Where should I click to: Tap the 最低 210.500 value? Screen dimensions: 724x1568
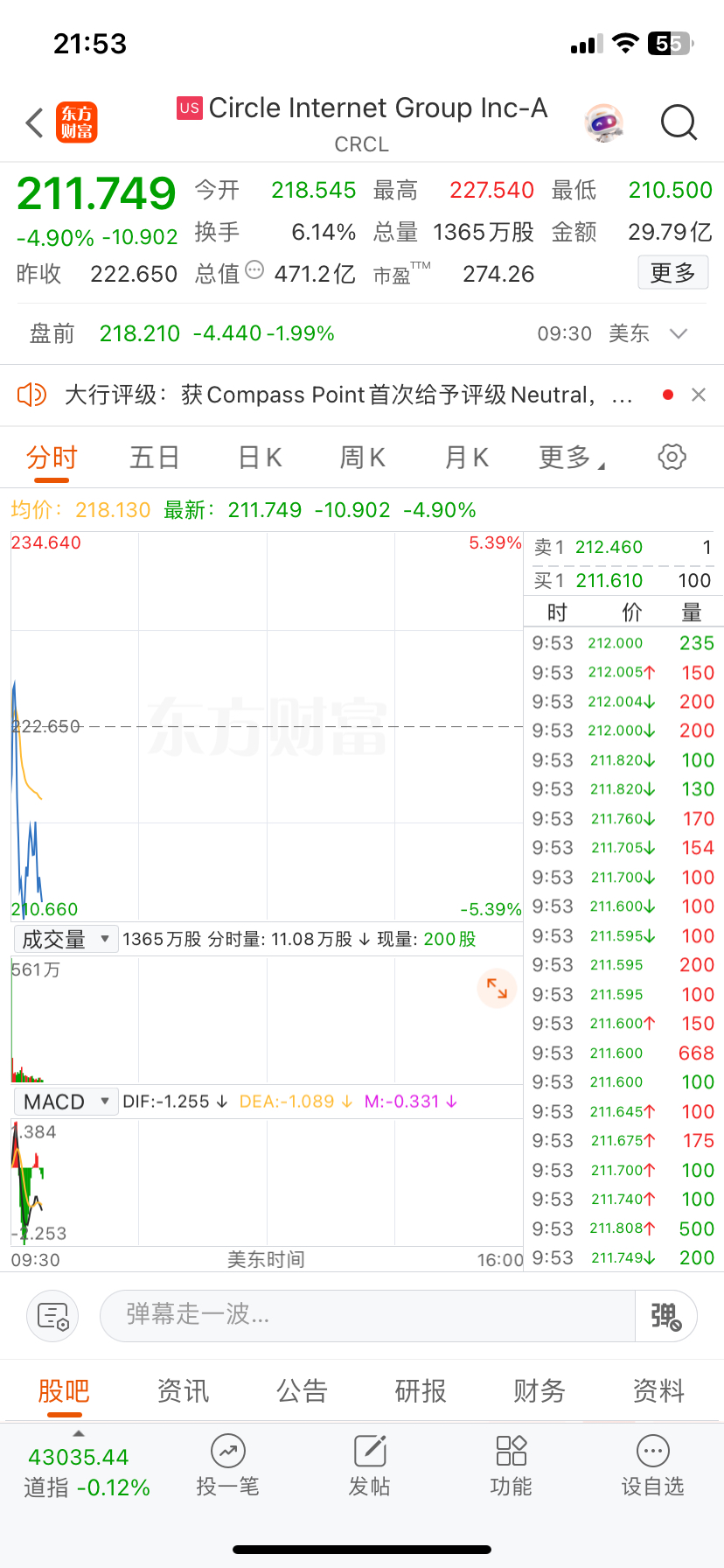(x=670, y=190)
